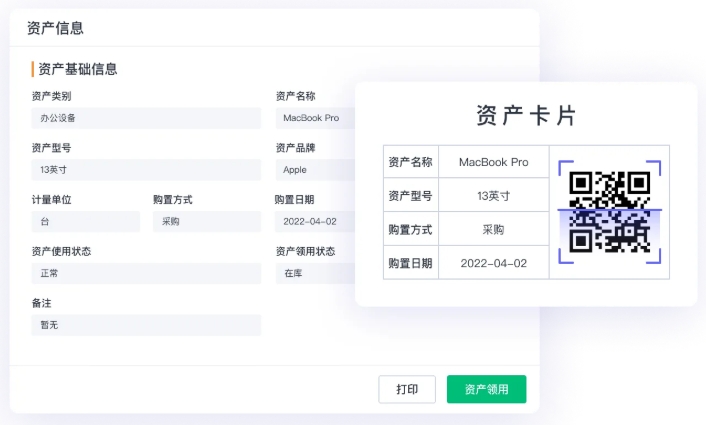This screenshot has width=706, height=425.
Task: Open the 资产使用状态 field showing 正常
Action: 145,273
